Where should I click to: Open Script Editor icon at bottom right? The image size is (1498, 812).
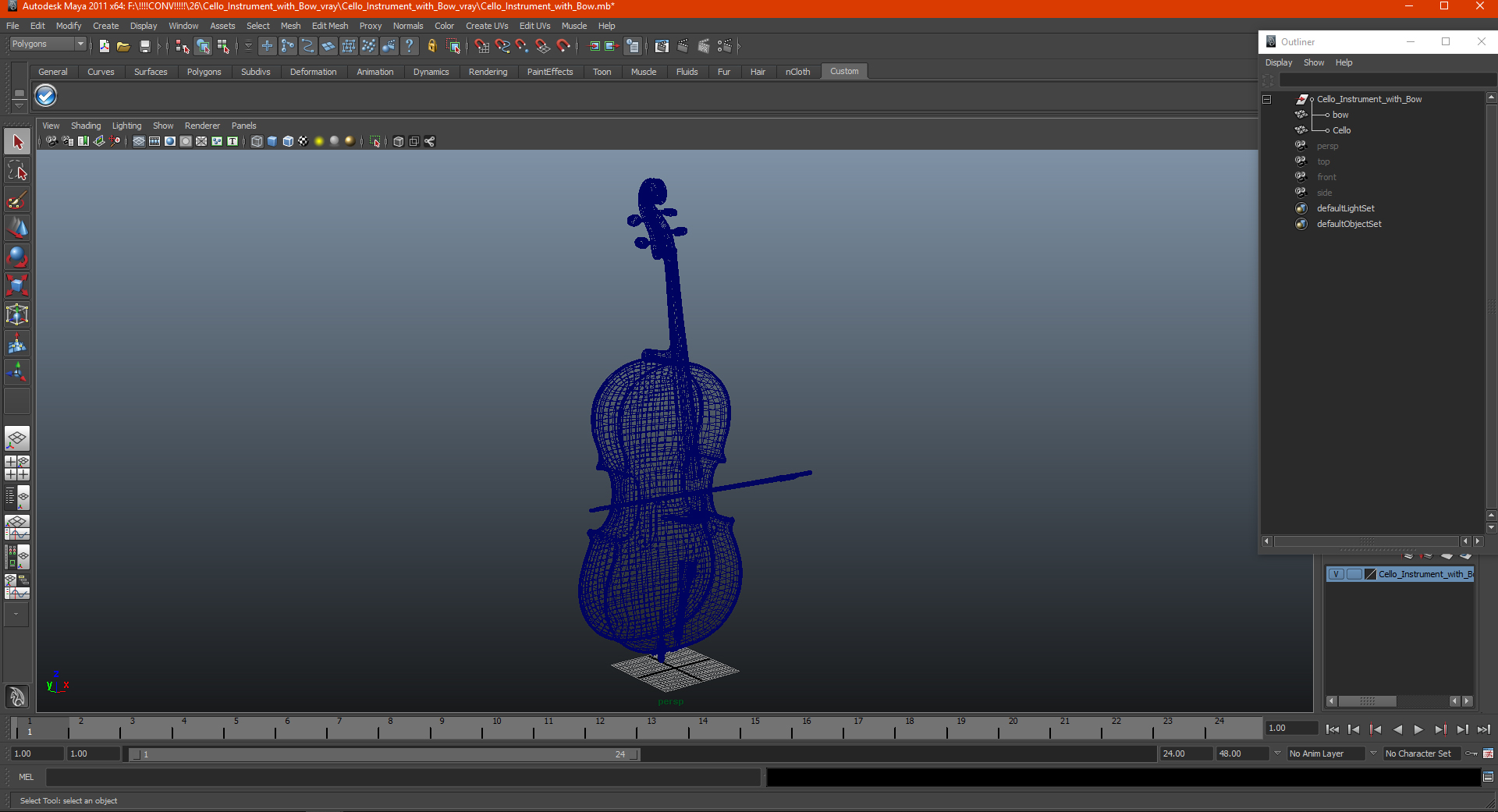tap(1488, 777)
